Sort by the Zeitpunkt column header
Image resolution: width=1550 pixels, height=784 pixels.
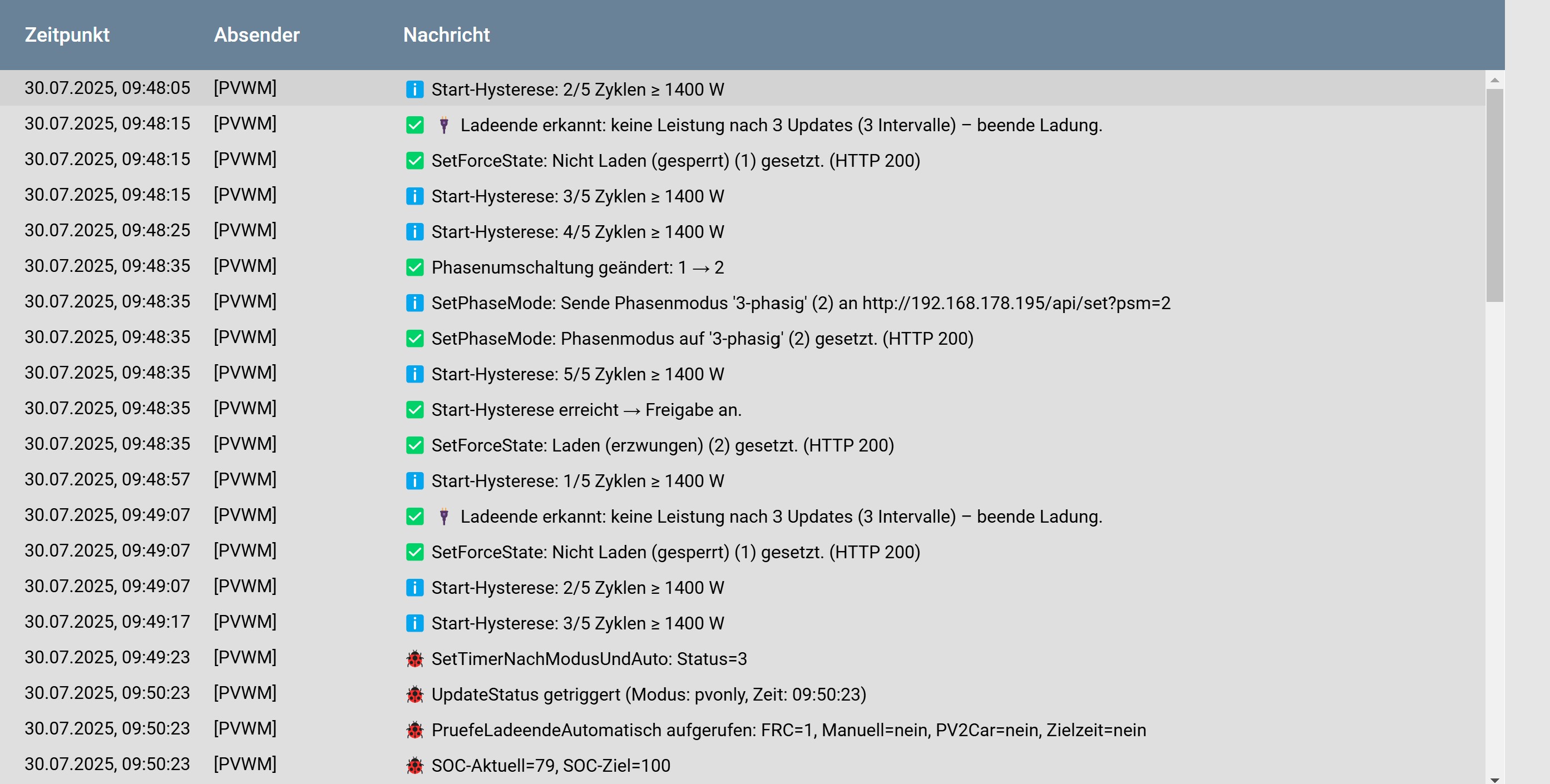click(67, 35)
